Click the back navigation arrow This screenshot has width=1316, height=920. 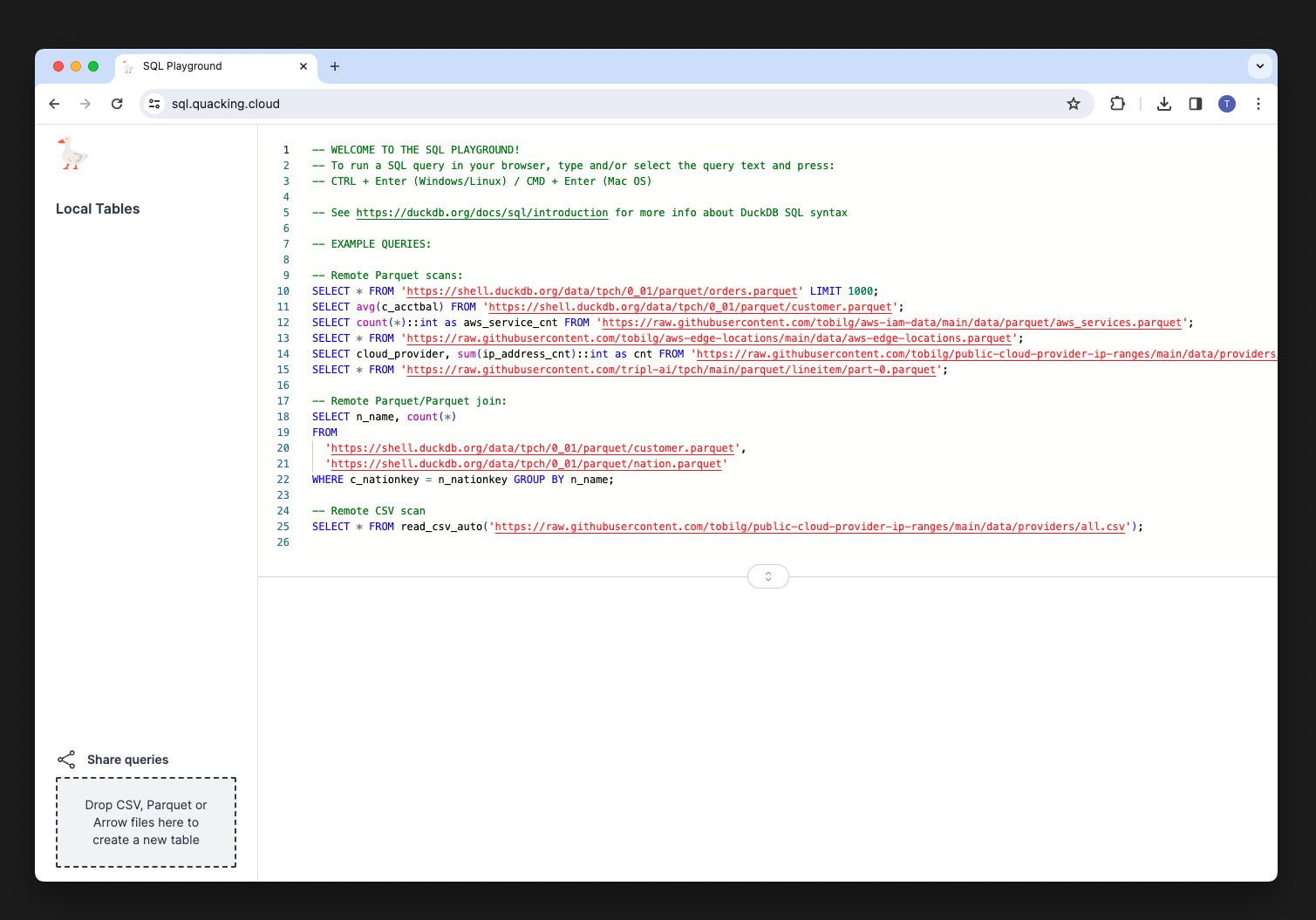coord(54,104)
